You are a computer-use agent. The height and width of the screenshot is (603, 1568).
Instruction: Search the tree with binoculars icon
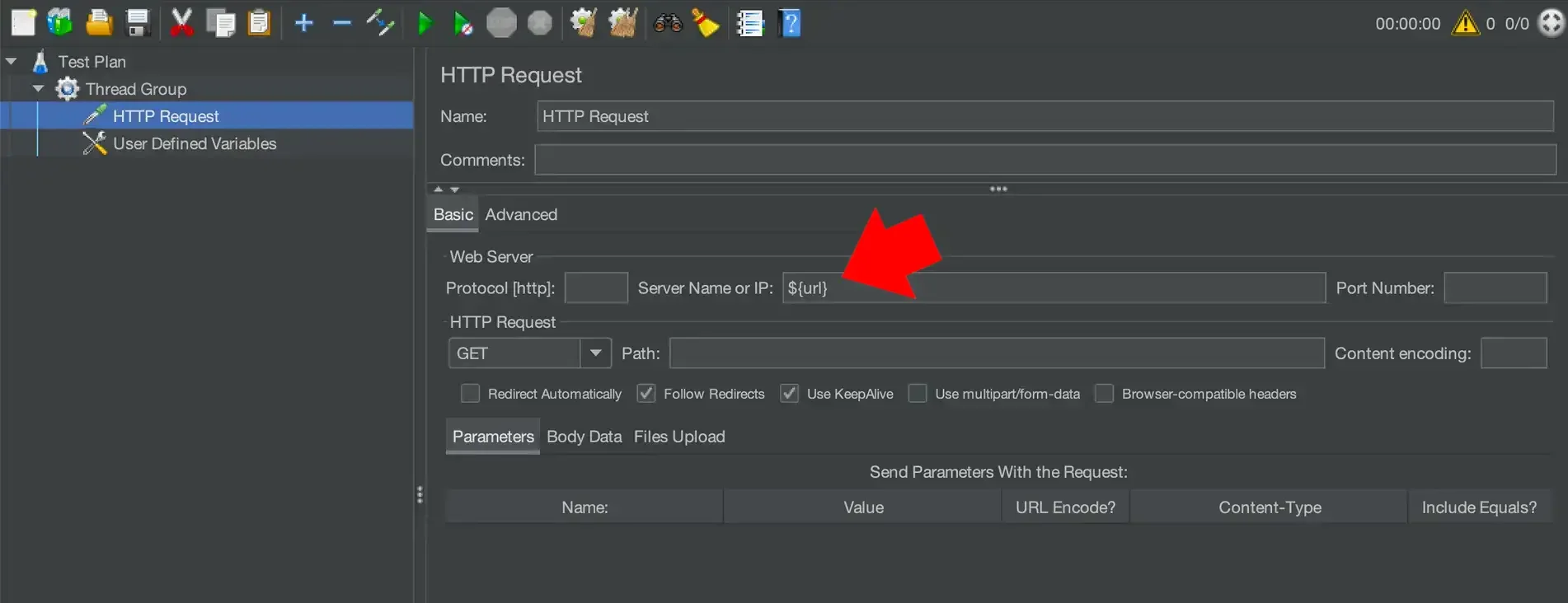pos(668,23)
